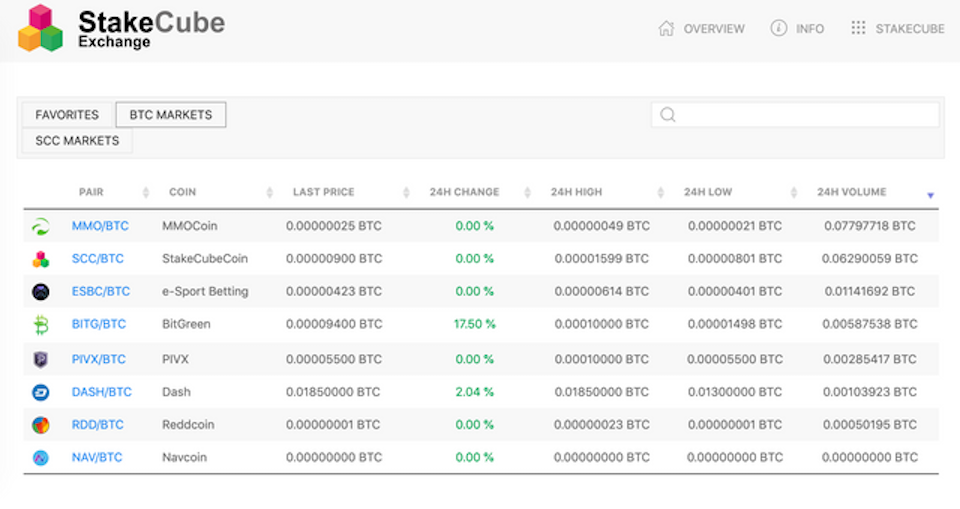The image size is (960, 509).
Task: Open Overview via the home icon
Action: [x=666, y=28]
